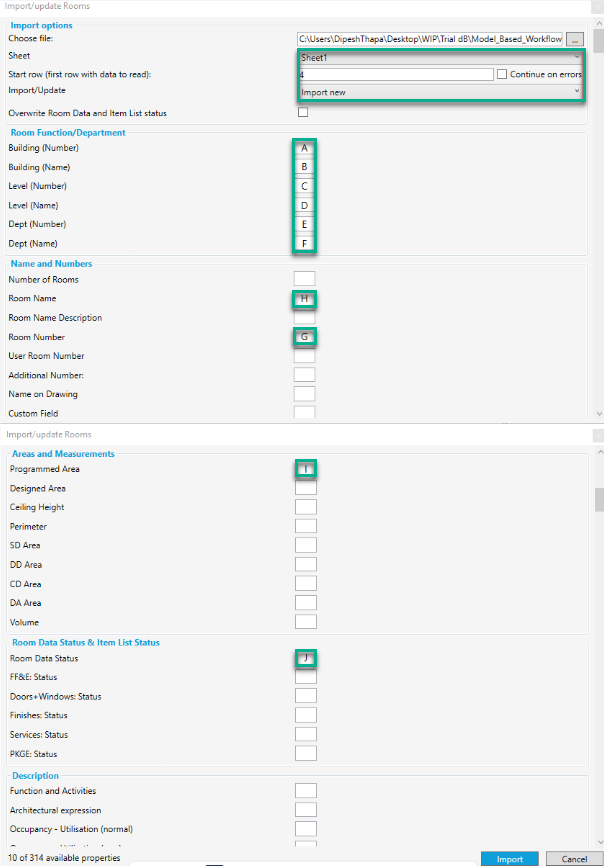604x866 pixels.
Task: Enable the Continue on errors checkbox
Action: [x=502, y=74]
